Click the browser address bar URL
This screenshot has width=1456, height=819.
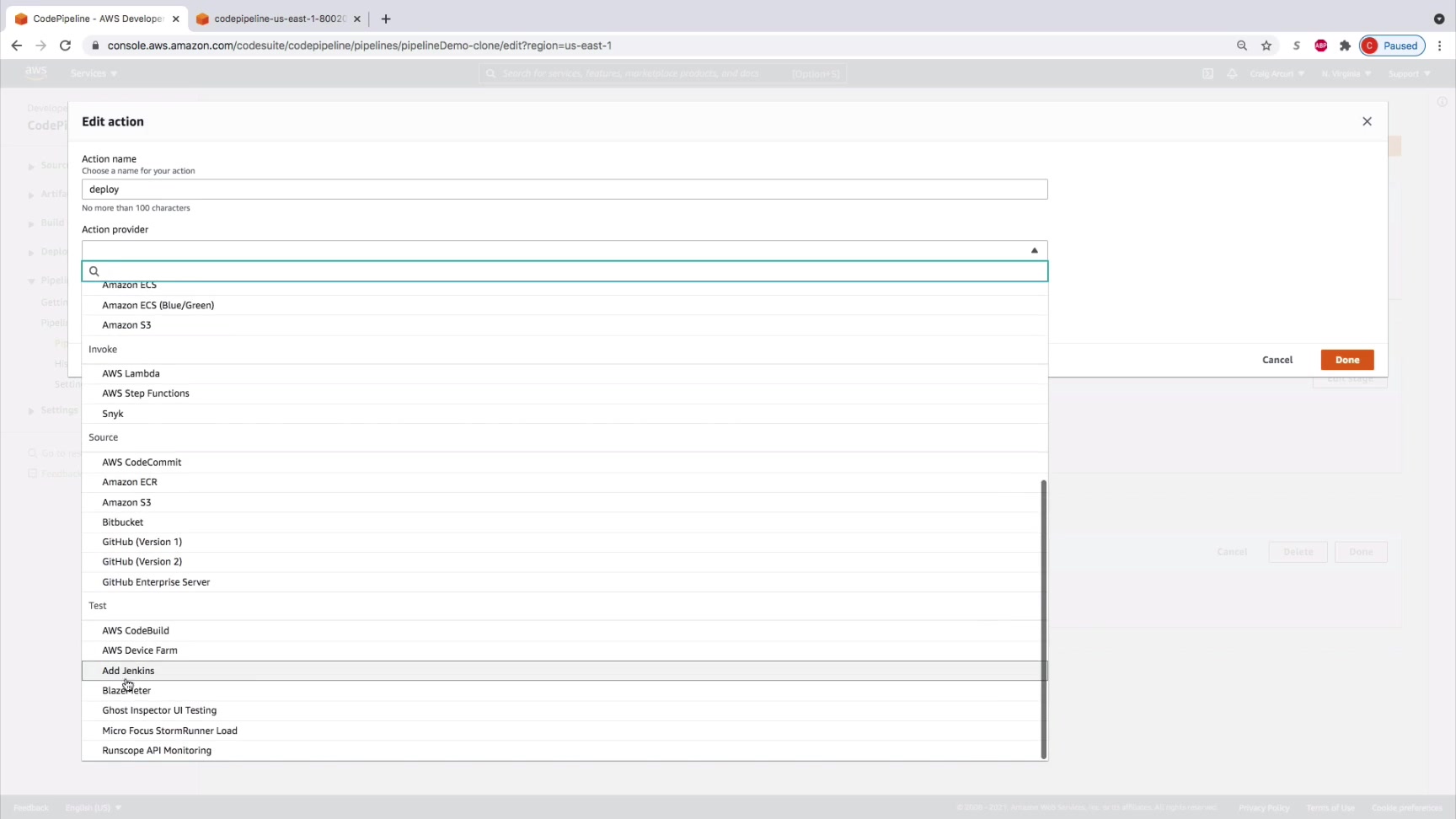point(360,45)
